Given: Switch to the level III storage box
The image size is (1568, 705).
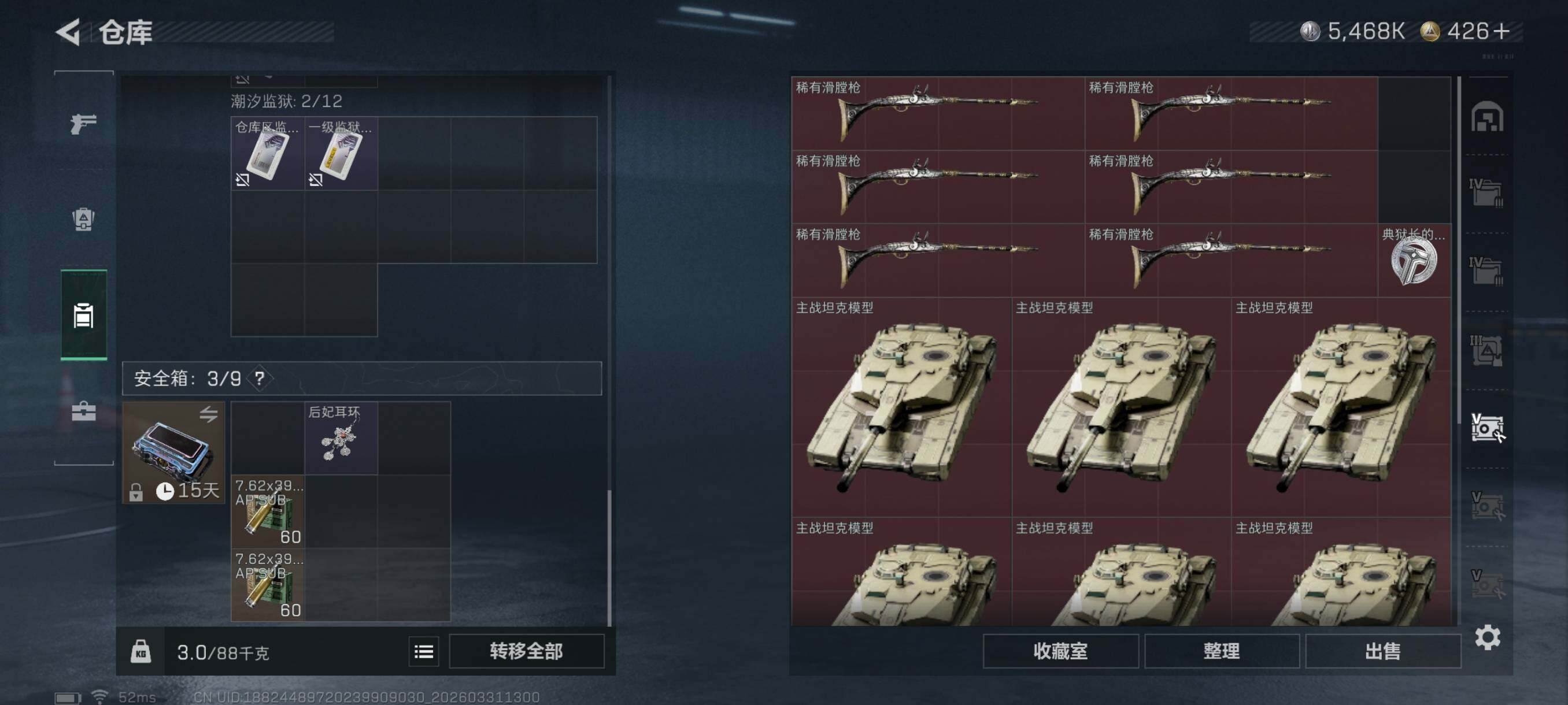Looking at the screenshot, I should [1486, 350].
